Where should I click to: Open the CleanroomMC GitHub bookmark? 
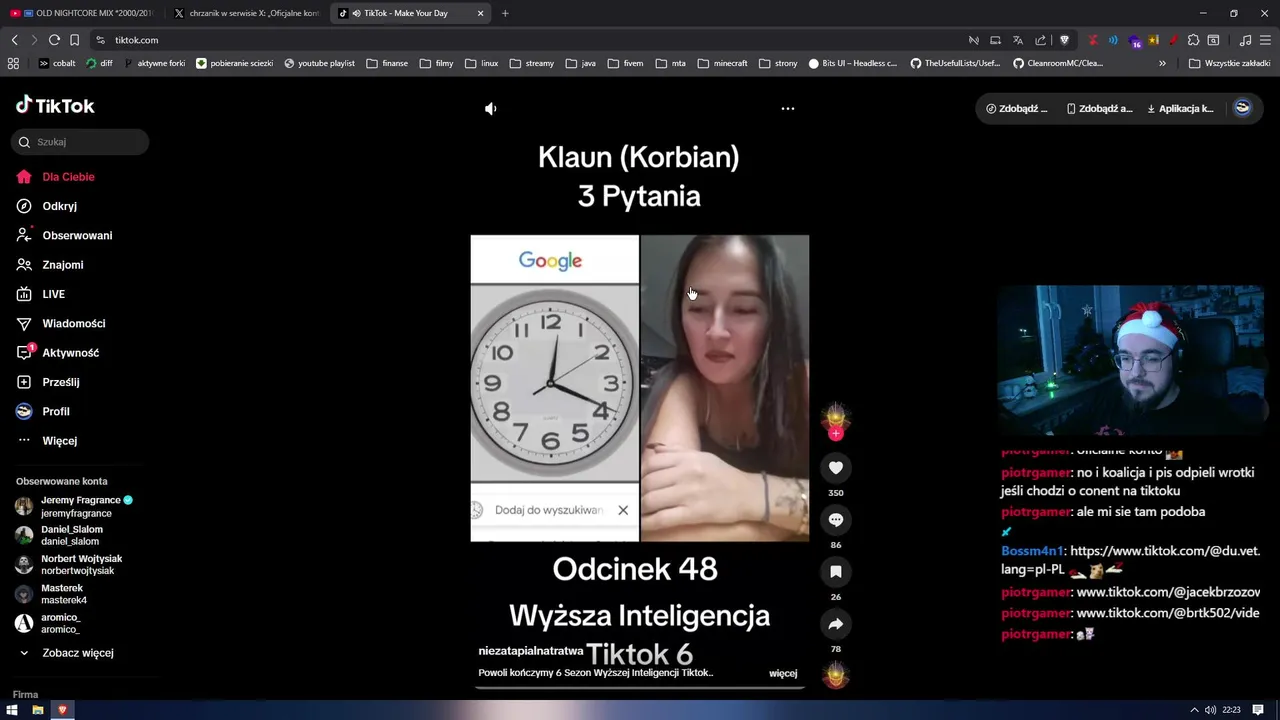1058,63
